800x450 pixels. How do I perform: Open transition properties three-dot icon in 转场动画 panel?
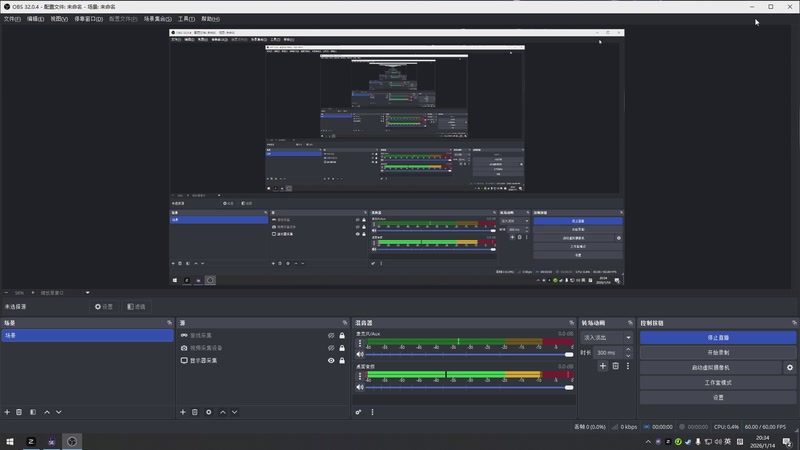pos(628,366)
